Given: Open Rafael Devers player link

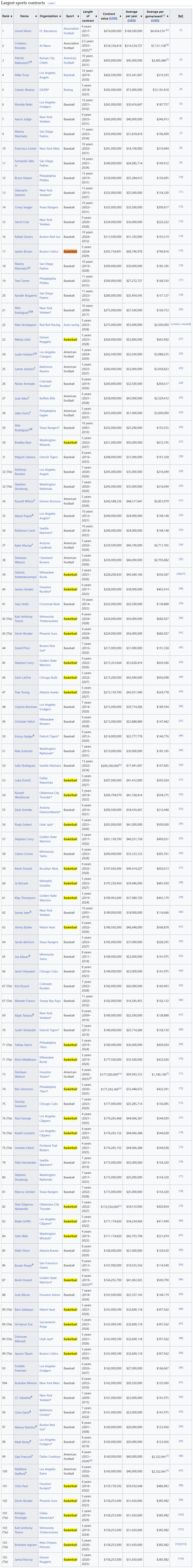Looking at the screenshot, I should [x=24, y=237].
